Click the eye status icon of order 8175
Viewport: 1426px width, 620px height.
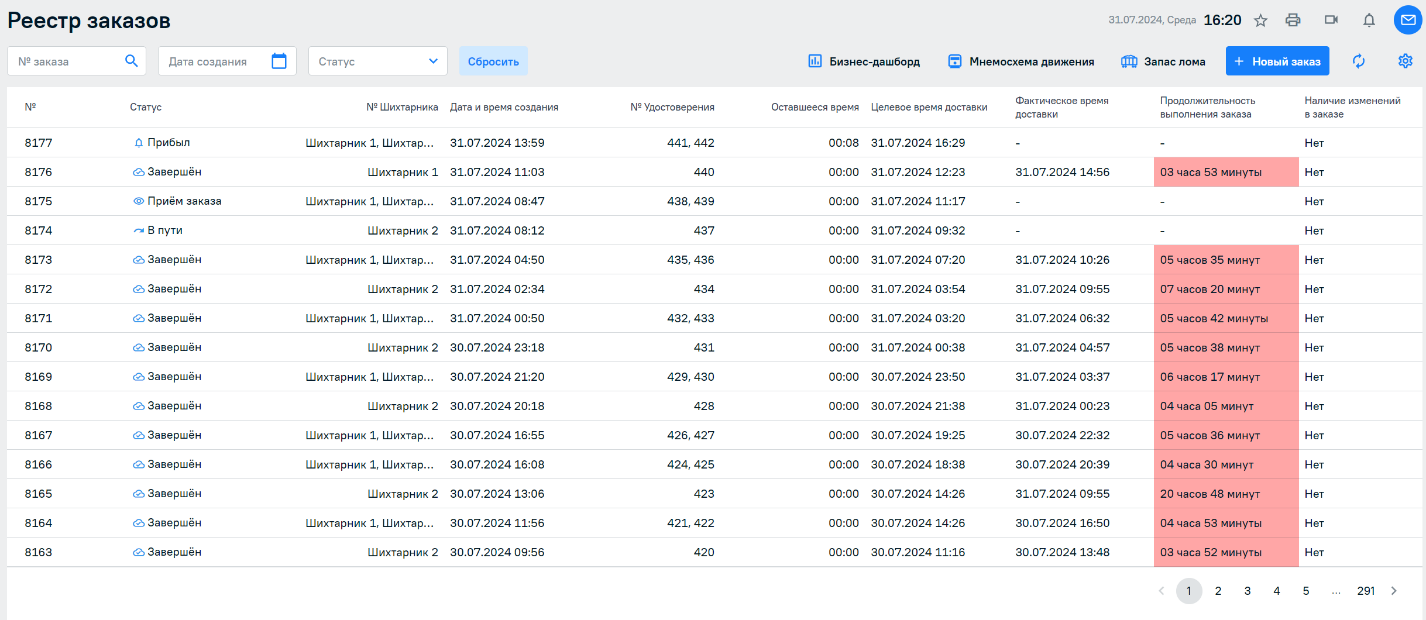[139, 201]
